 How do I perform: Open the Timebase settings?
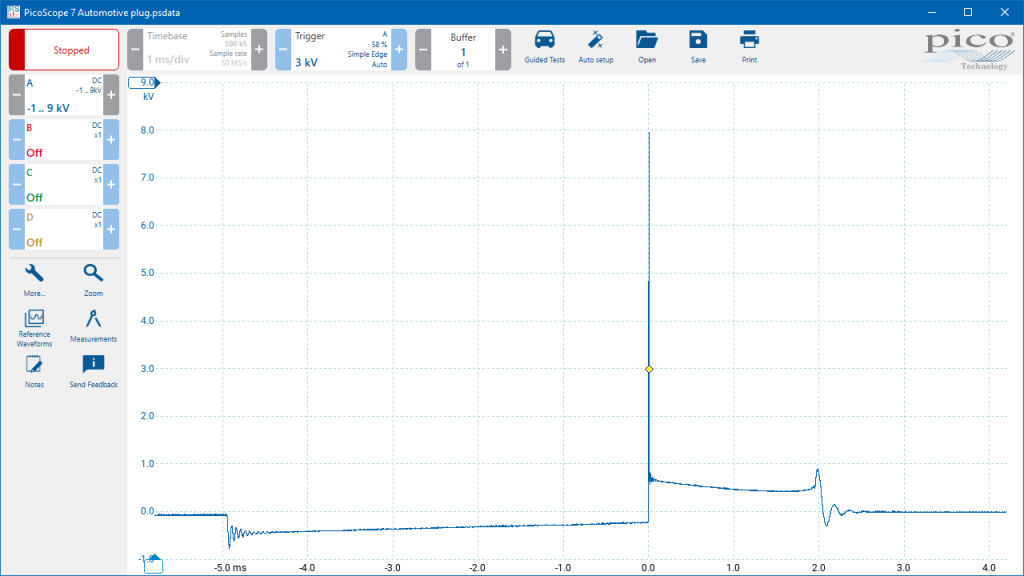point(197,50)
